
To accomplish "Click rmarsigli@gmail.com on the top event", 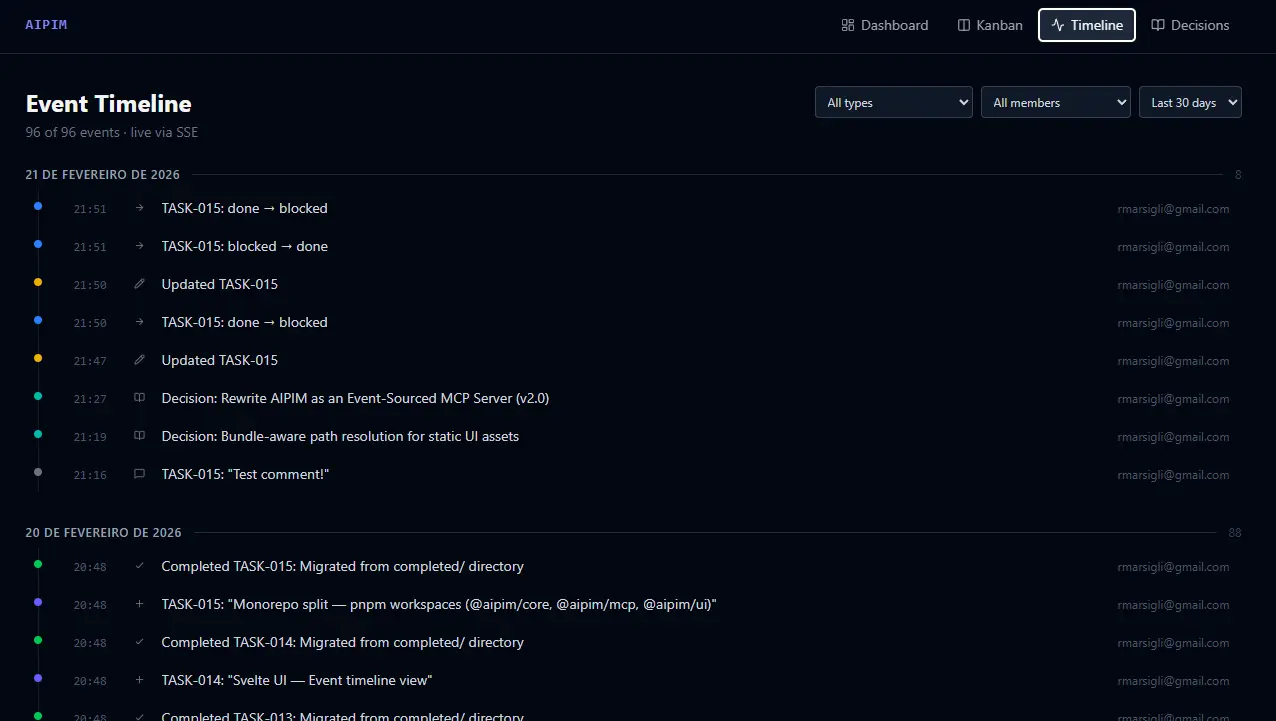I will click(1173, 208).
